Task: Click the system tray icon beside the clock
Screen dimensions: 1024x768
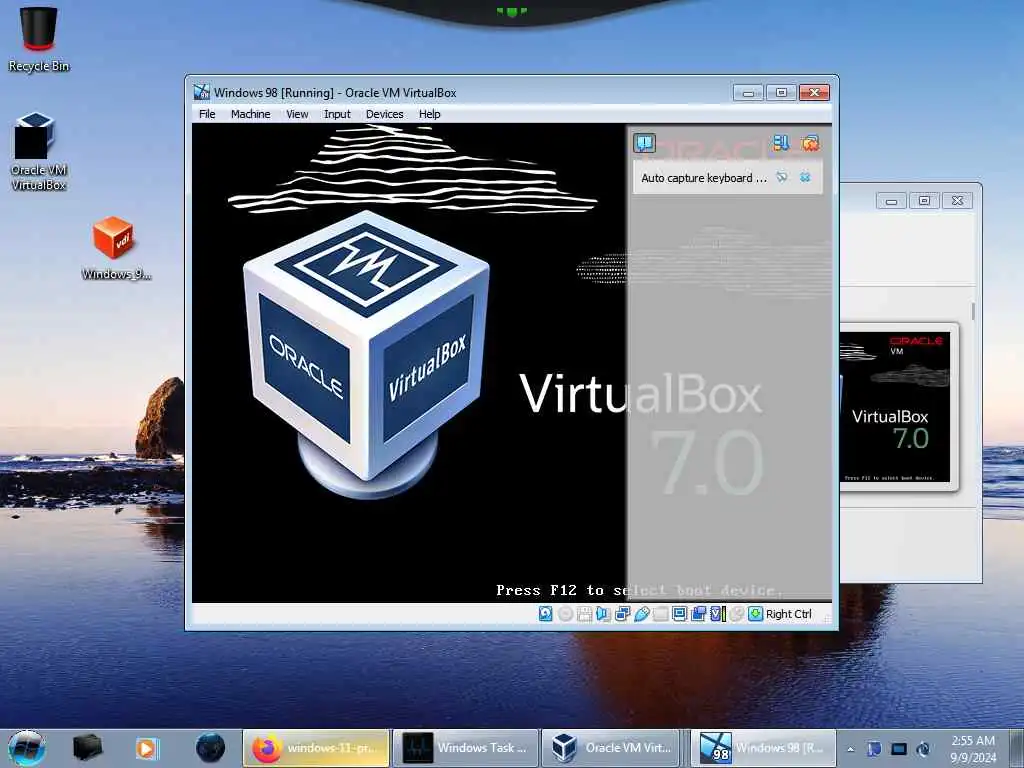Action: (923, 748)
